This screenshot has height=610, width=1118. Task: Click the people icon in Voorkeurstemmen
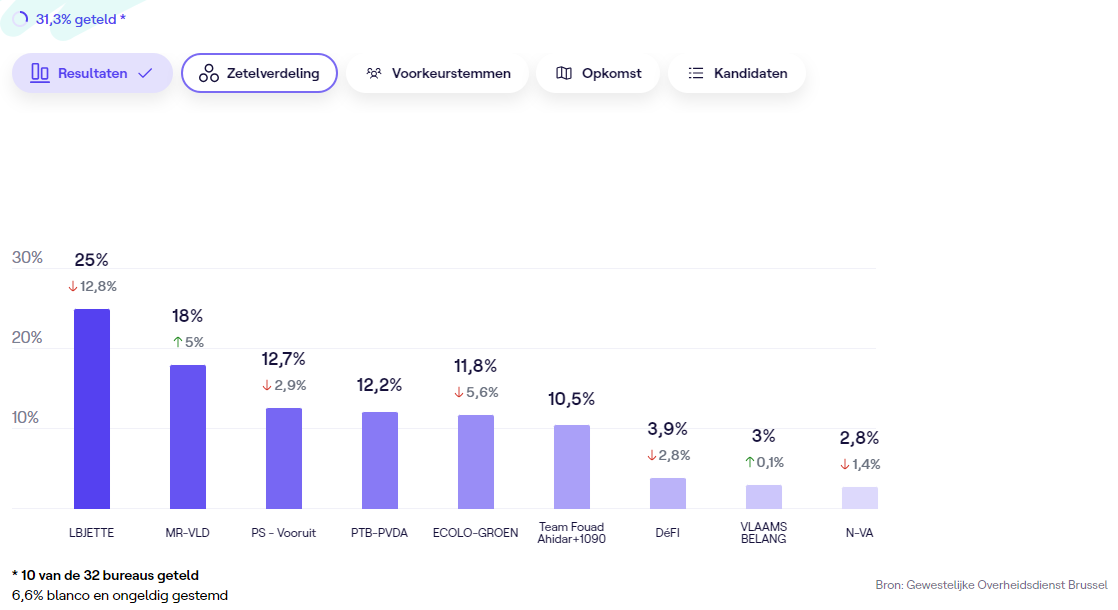pos(374,73)
